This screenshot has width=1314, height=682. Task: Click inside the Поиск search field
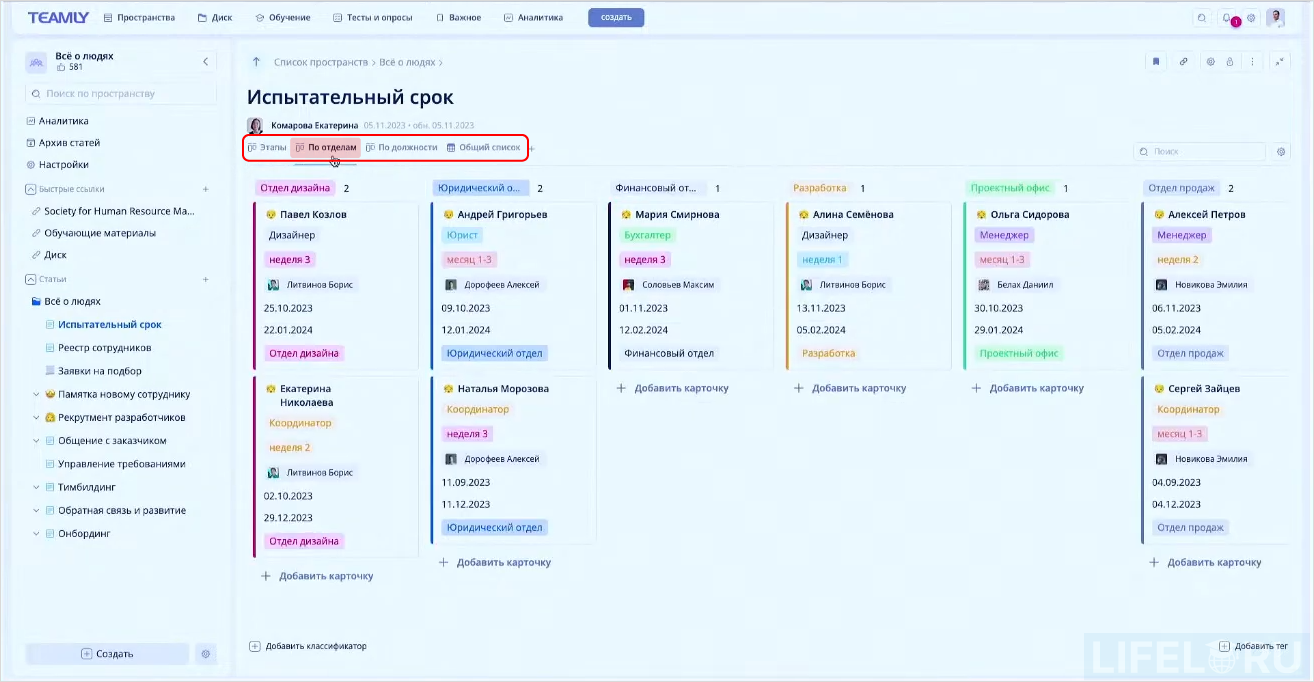pyautogui.click(x=1199, y=151)
